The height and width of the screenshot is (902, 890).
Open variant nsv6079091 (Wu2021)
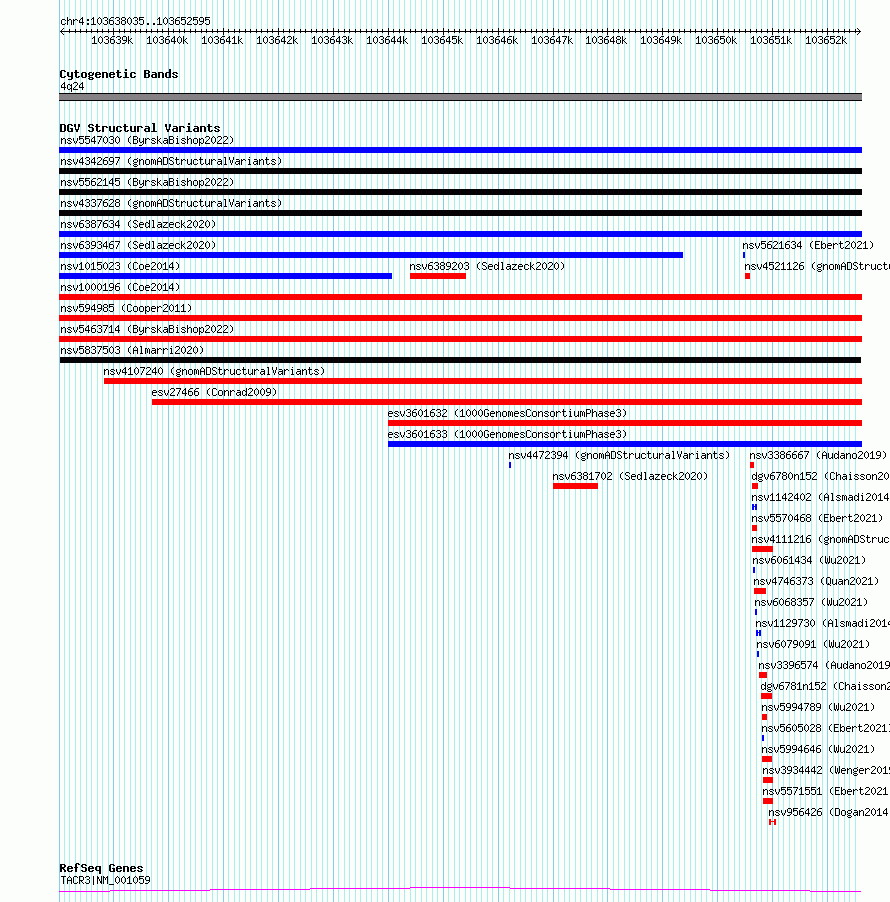[x=813, y=644]
